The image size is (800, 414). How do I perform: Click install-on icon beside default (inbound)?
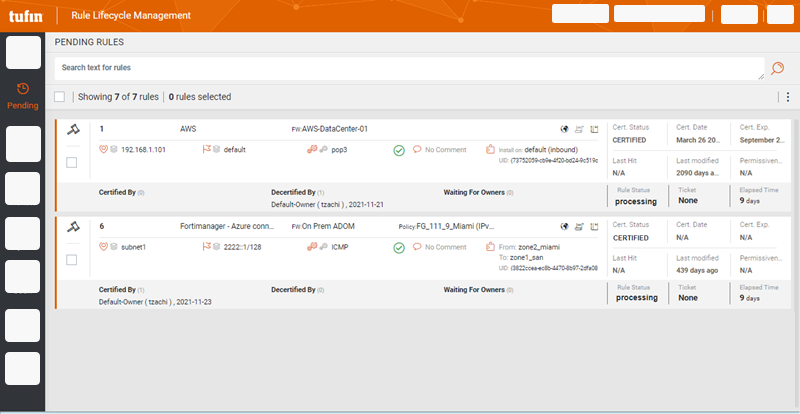490,150
